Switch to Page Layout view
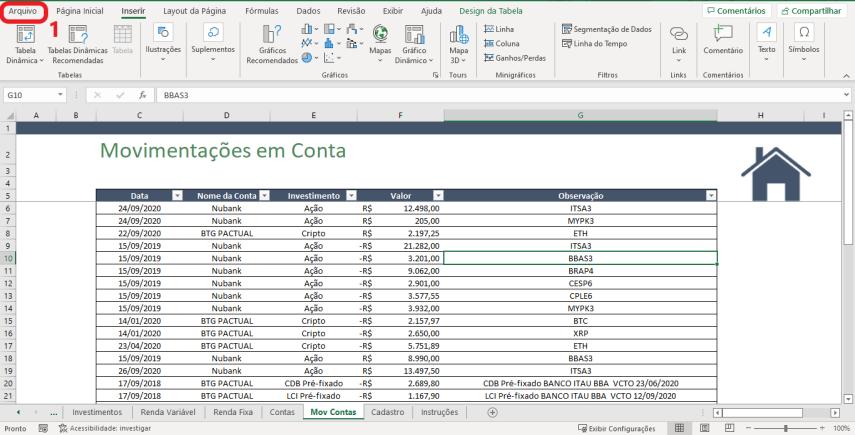The height and width of the screenshot is (435, 855). tap(705, 428)
